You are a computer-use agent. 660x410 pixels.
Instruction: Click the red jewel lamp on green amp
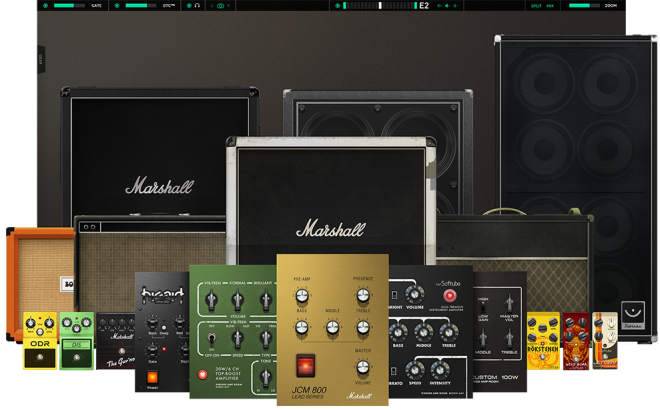click(202, 374)
